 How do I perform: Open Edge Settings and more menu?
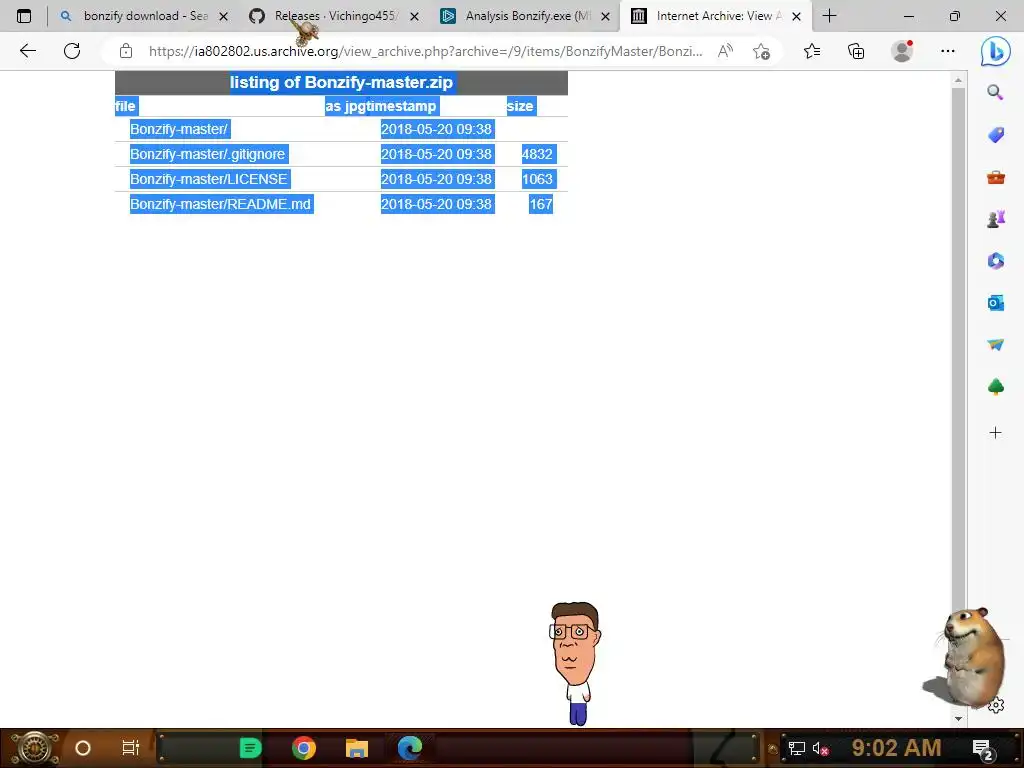(x=948, y=51)
